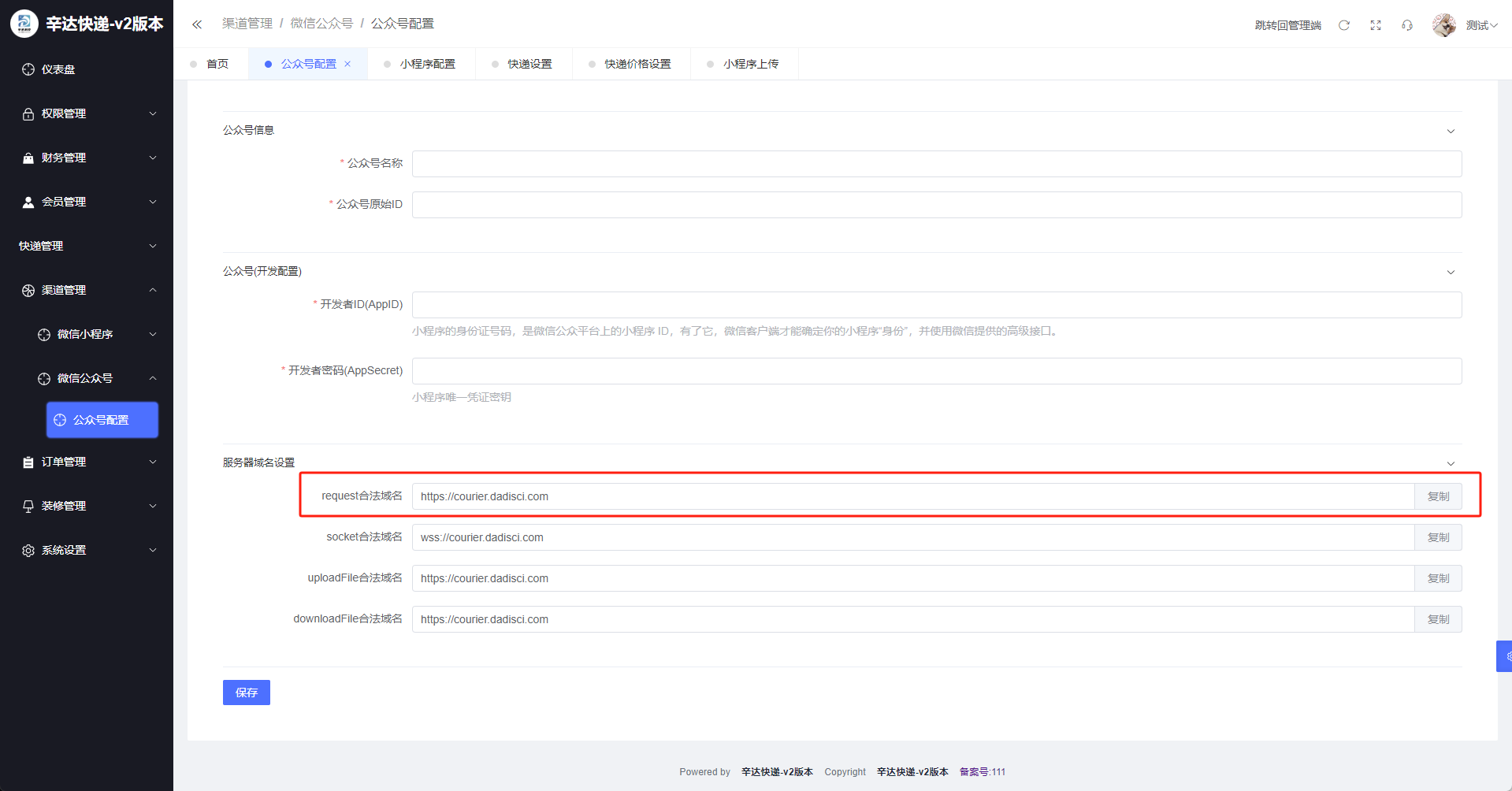Viewport: 1512px width, 791px height.
Task: Click the customer service headset icon
Action: coord(1407,25)
